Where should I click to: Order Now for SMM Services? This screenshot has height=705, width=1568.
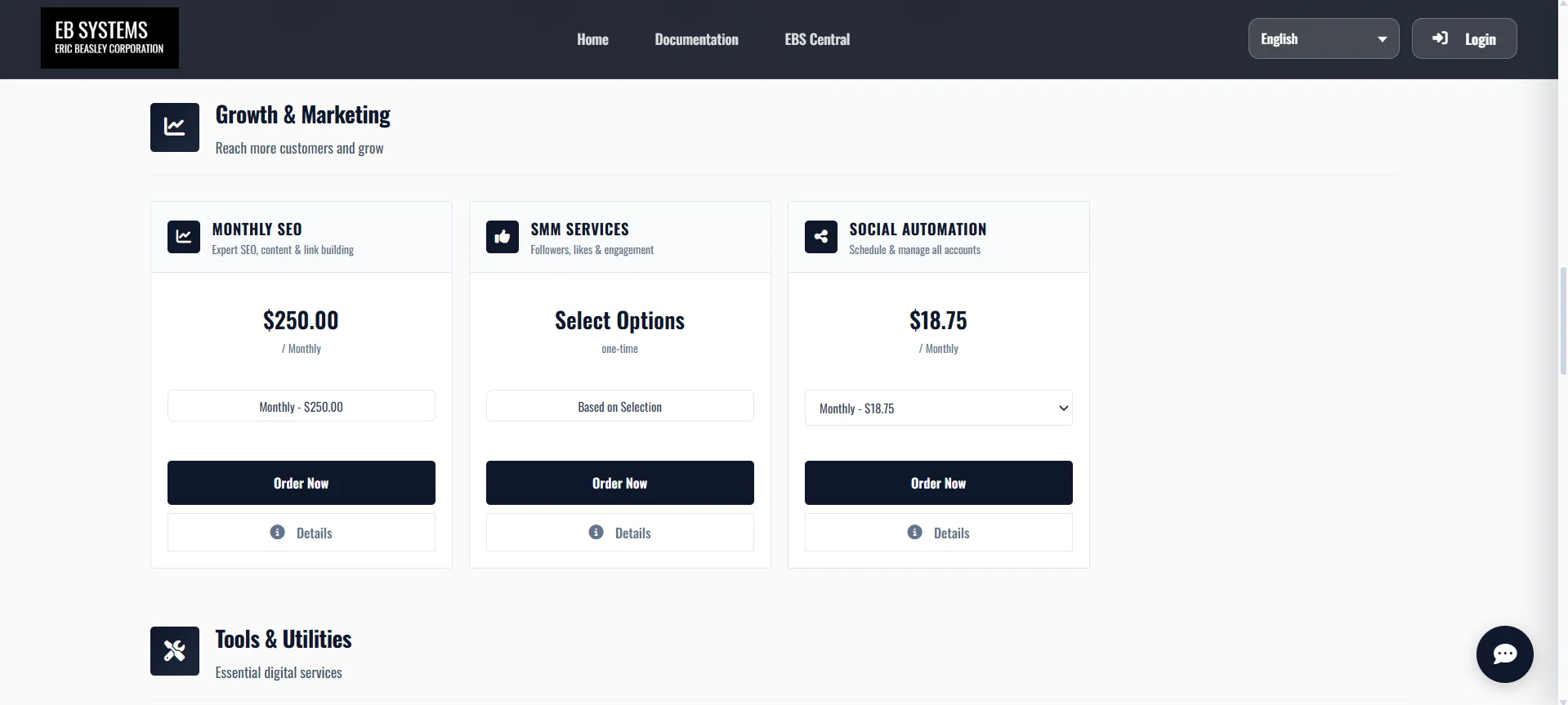[x=619, y=483]
